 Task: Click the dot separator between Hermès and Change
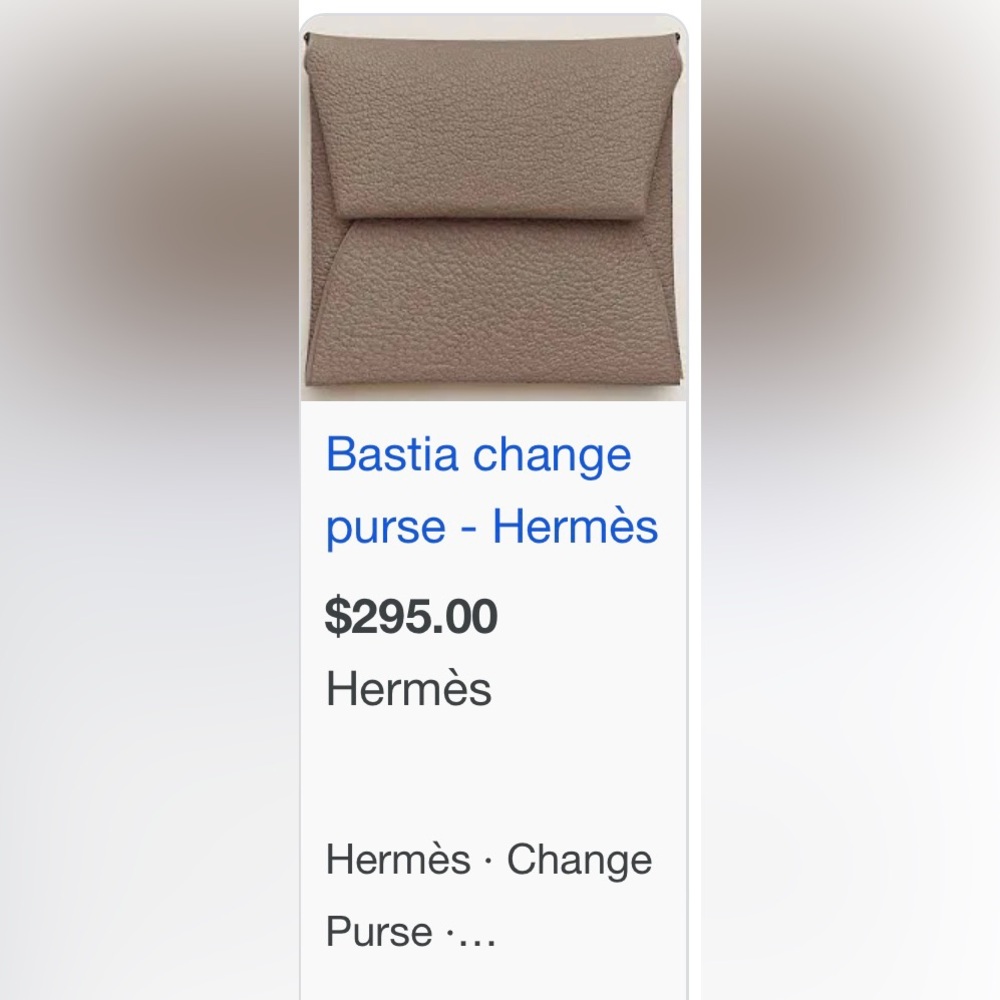click(x=486, y=858)
